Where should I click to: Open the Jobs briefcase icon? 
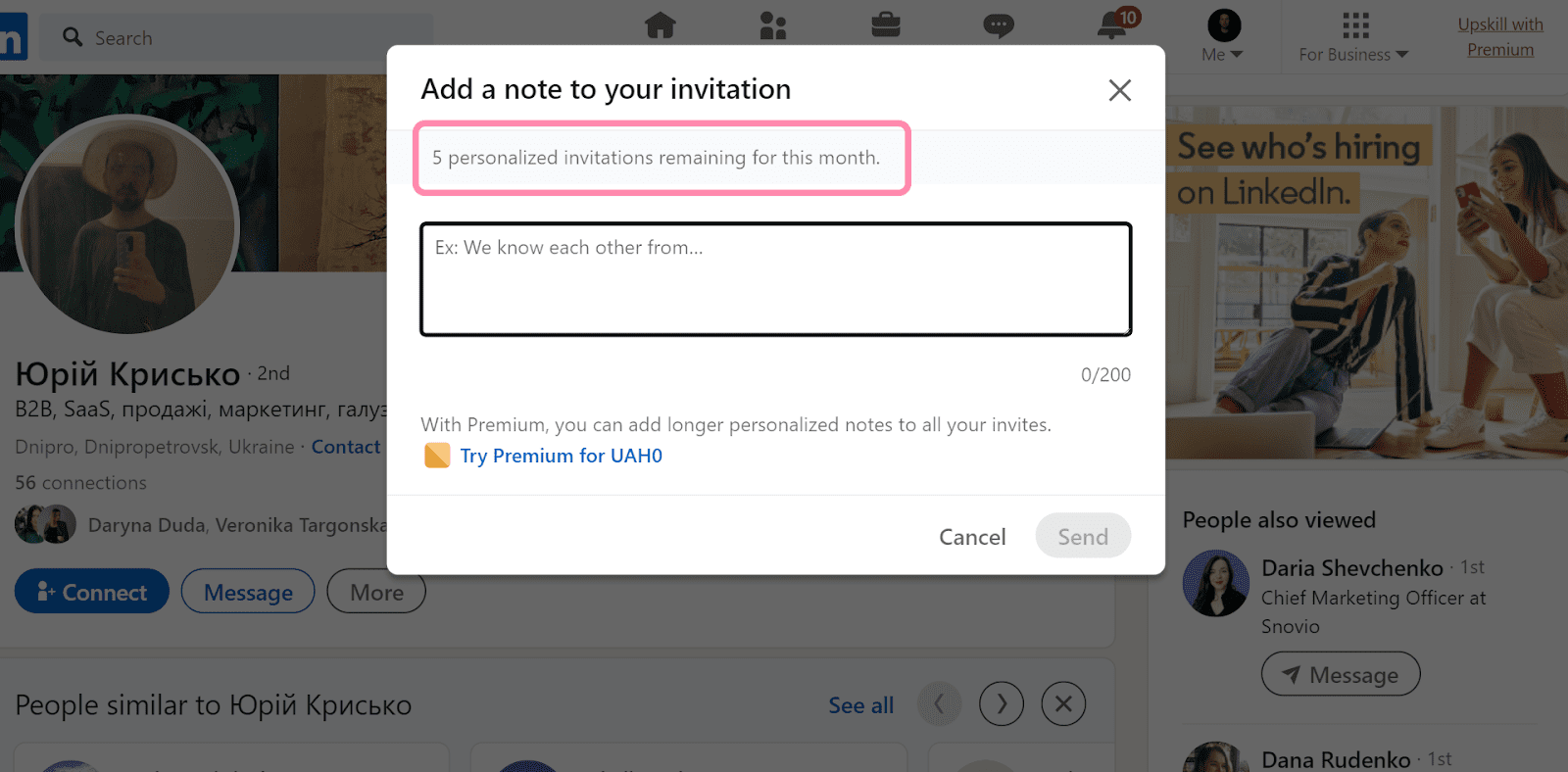coord(886,24)
